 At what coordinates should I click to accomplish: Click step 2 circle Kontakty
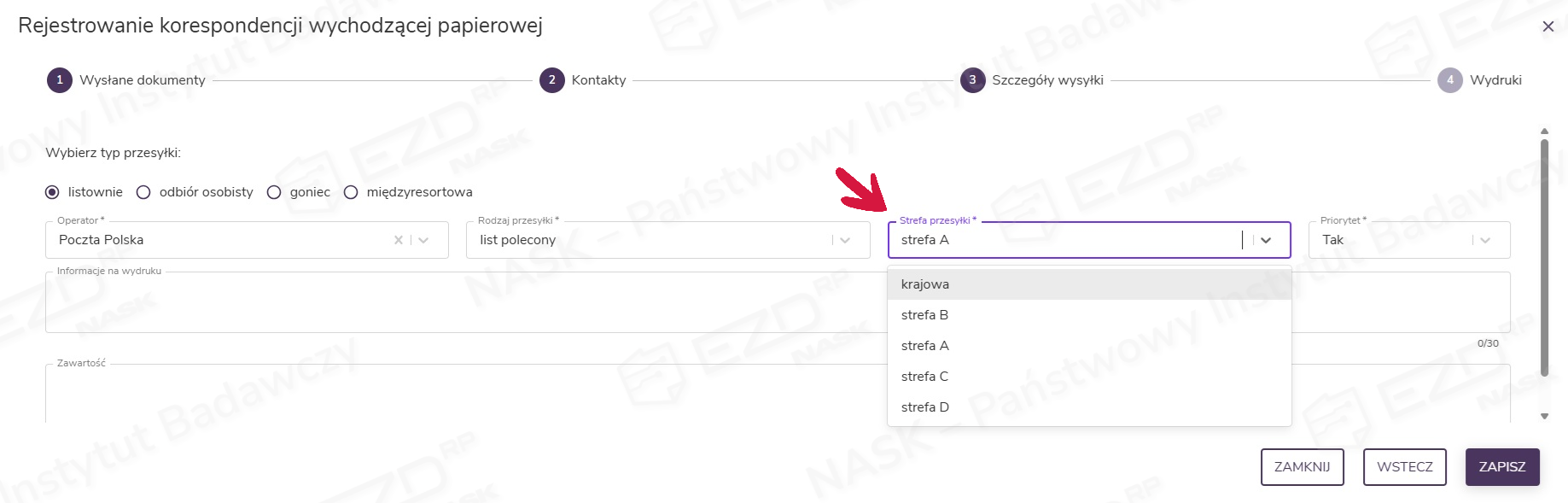(552, 80)
